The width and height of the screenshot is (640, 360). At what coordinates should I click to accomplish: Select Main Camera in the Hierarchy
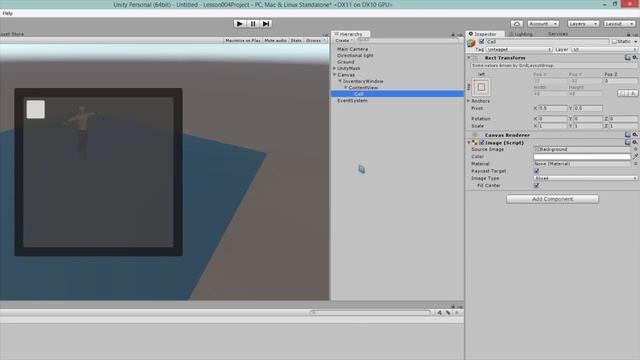tap(352, 49)
